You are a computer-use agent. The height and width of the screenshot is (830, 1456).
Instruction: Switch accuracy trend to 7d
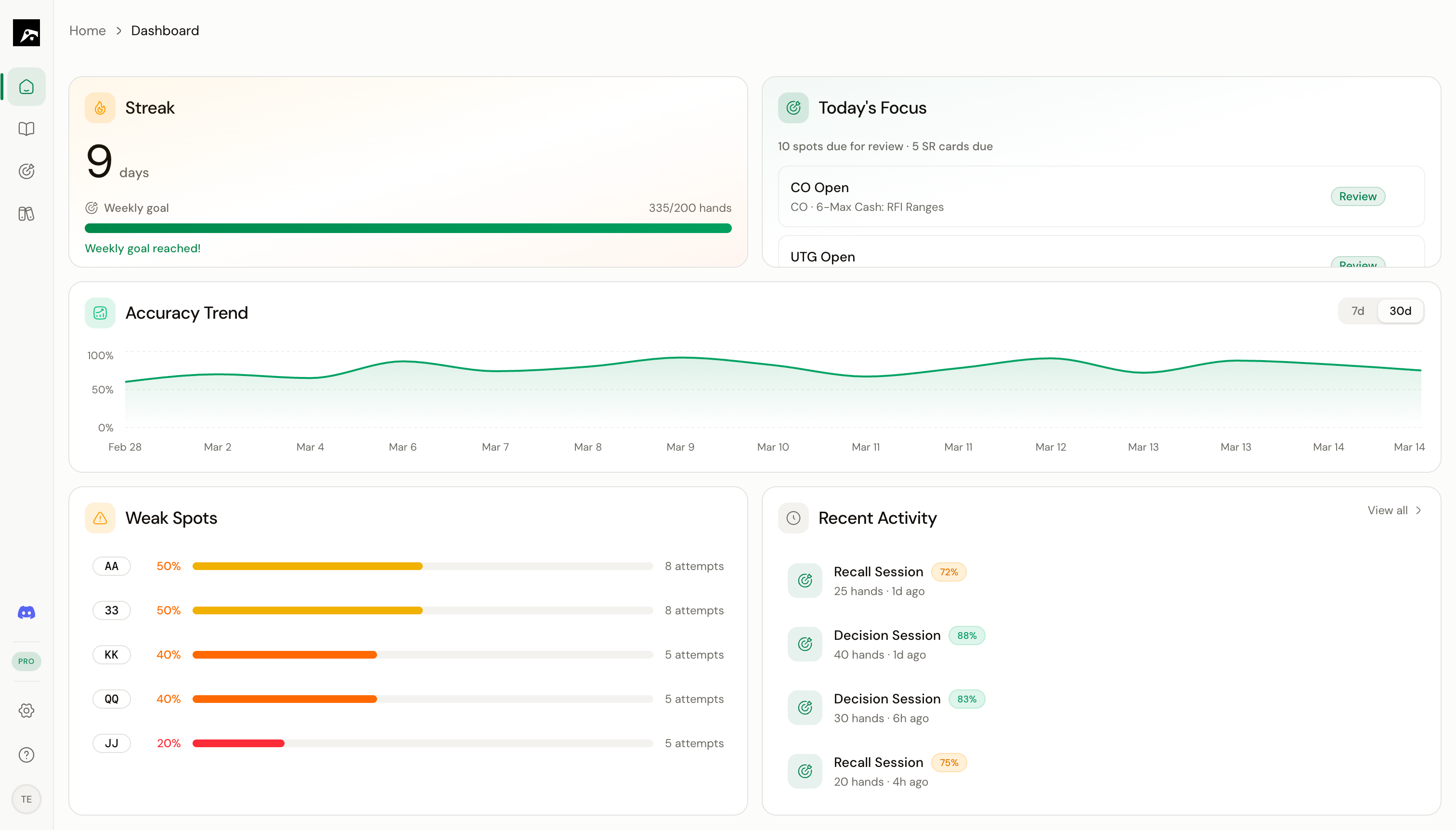[x=1357, y=311]
